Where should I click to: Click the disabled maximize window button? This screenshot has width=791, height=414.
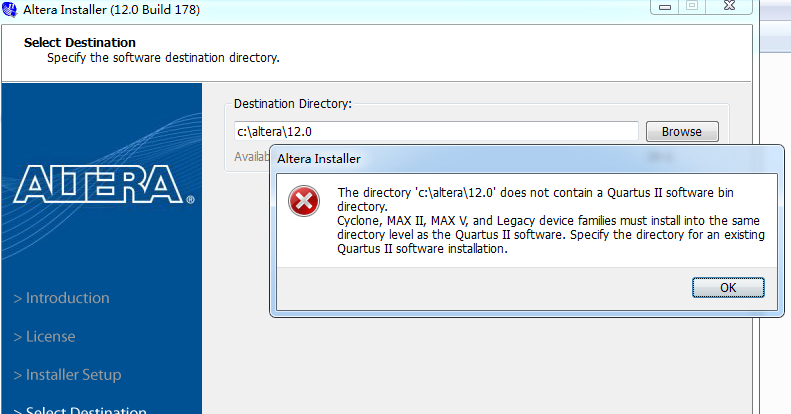point(692,6)
